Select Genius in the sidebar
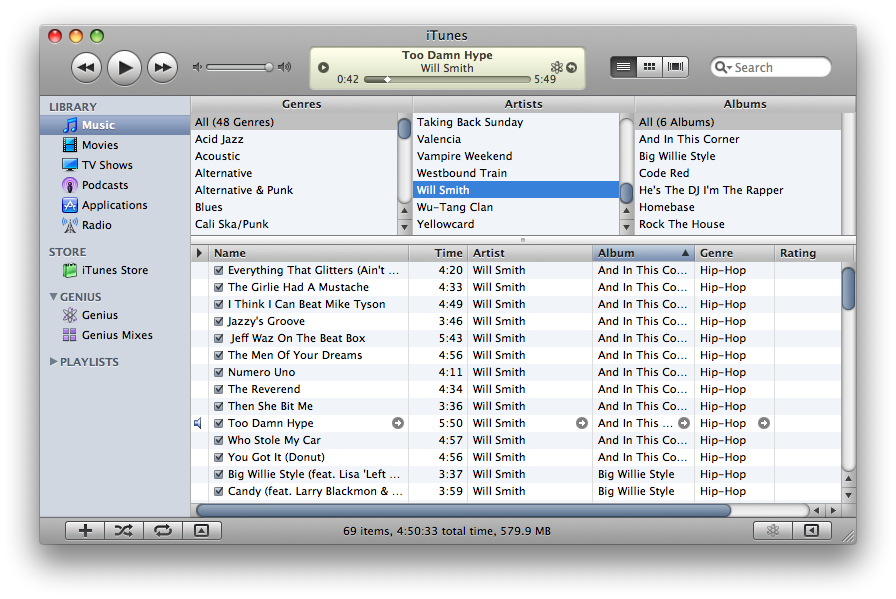Screen dimensions: 896x599 point(115,315)
